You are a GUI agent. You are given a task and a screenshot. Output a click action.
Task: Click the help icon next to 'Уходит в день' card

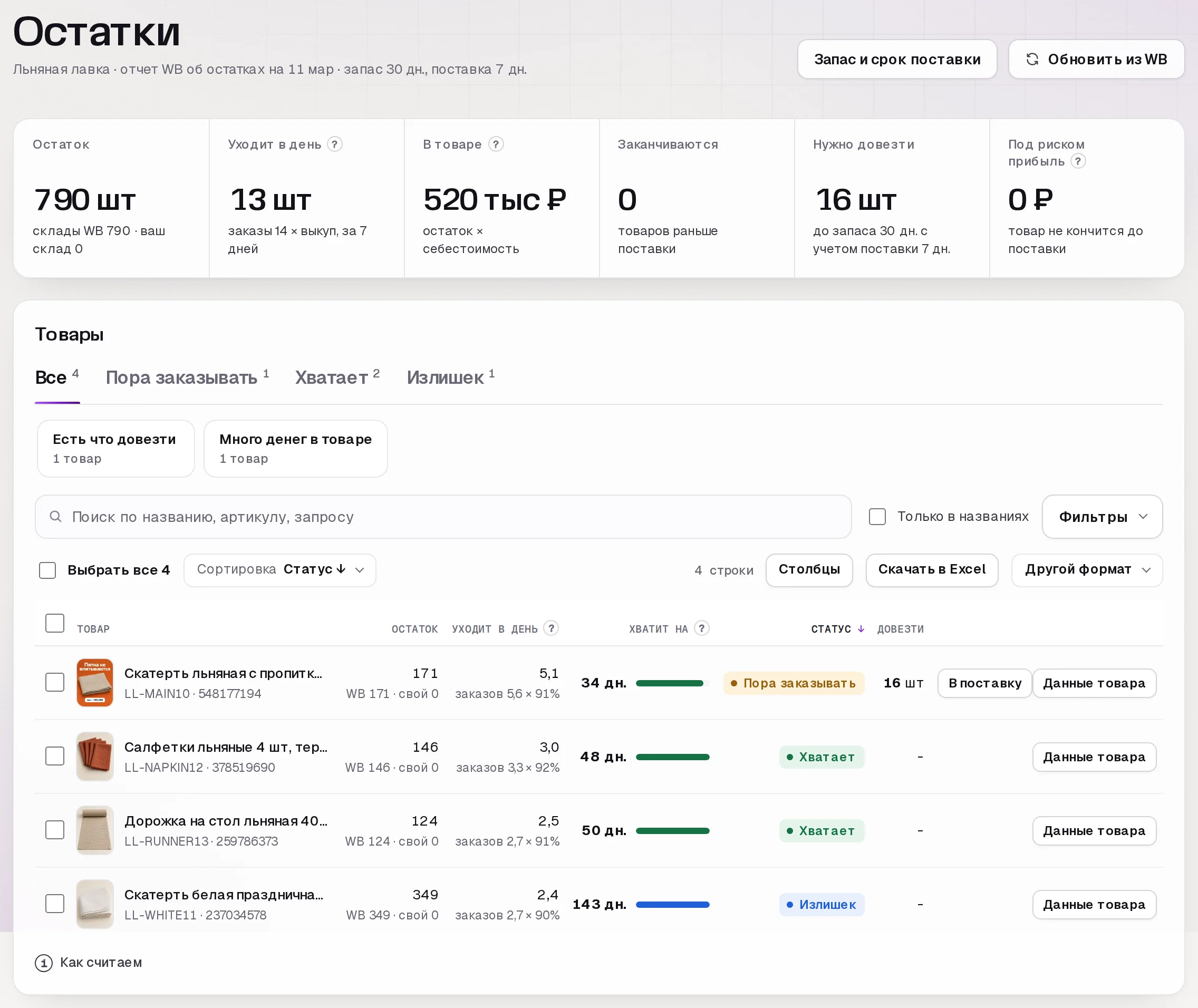pos(335,144)
